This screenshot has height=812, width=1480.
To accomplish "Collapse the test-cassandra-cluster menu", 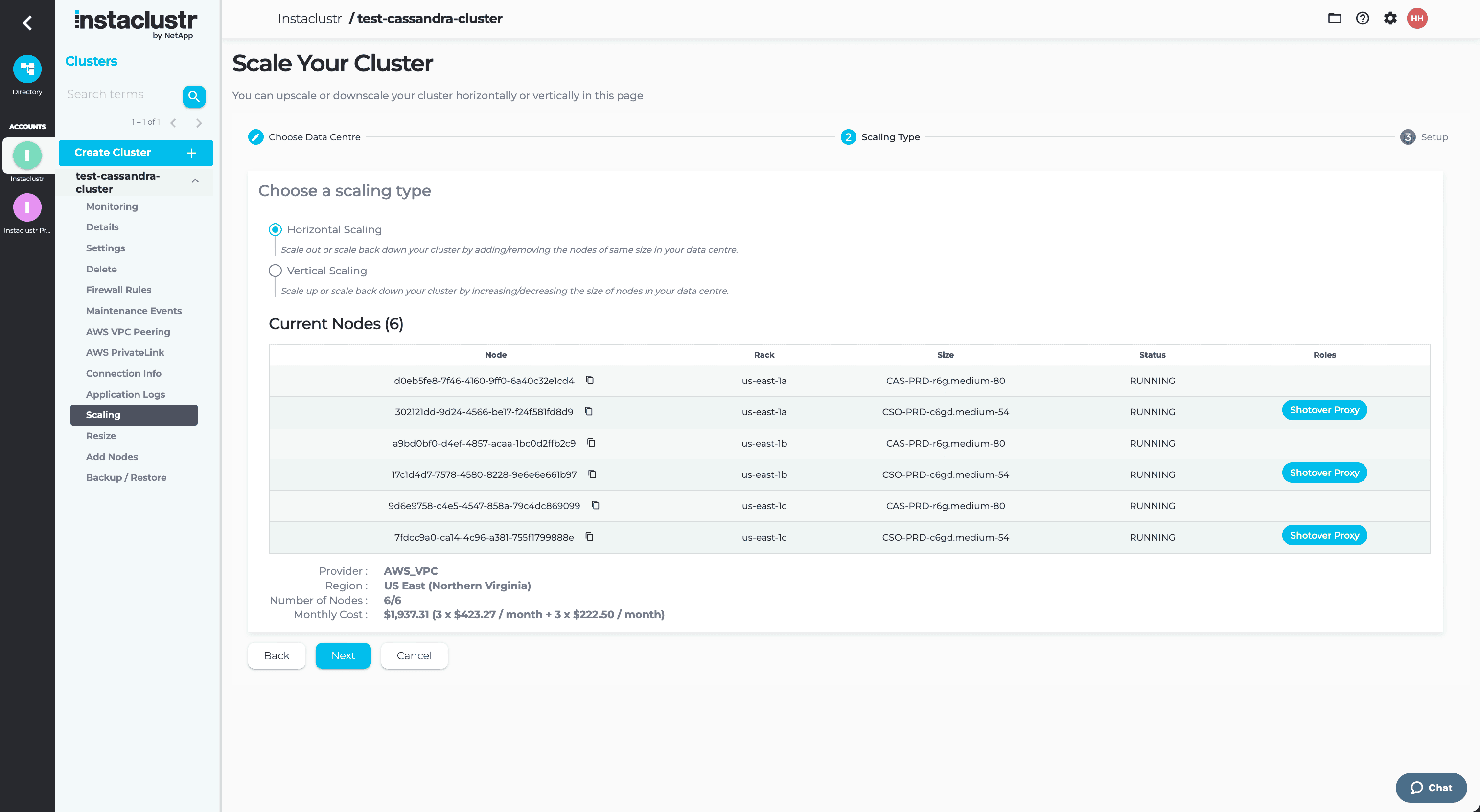I will (x=195, y=181).
